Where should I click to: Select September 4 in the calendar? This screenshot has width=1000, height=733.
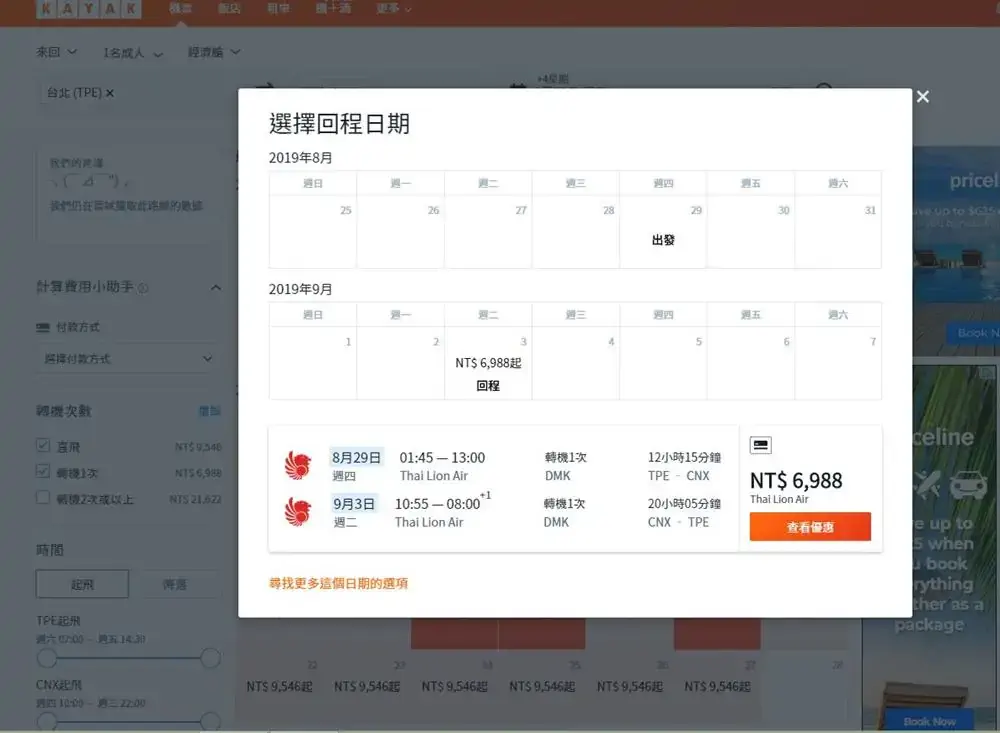(x=575, y=364)
